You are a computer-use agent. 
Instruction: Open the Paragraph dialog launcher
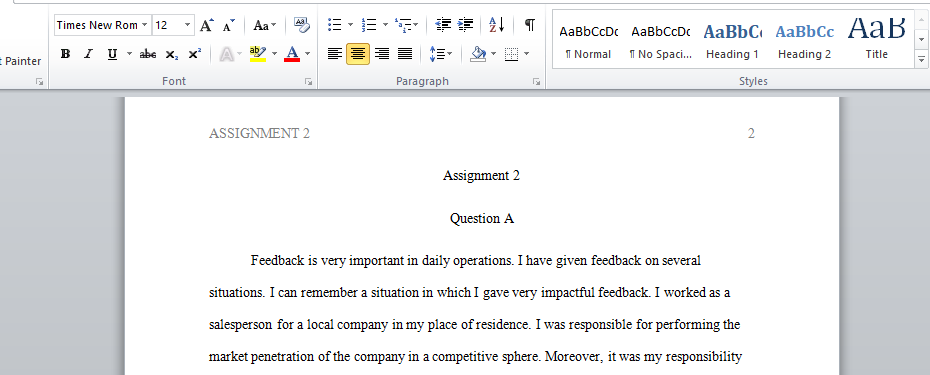(x=536, y=82)
